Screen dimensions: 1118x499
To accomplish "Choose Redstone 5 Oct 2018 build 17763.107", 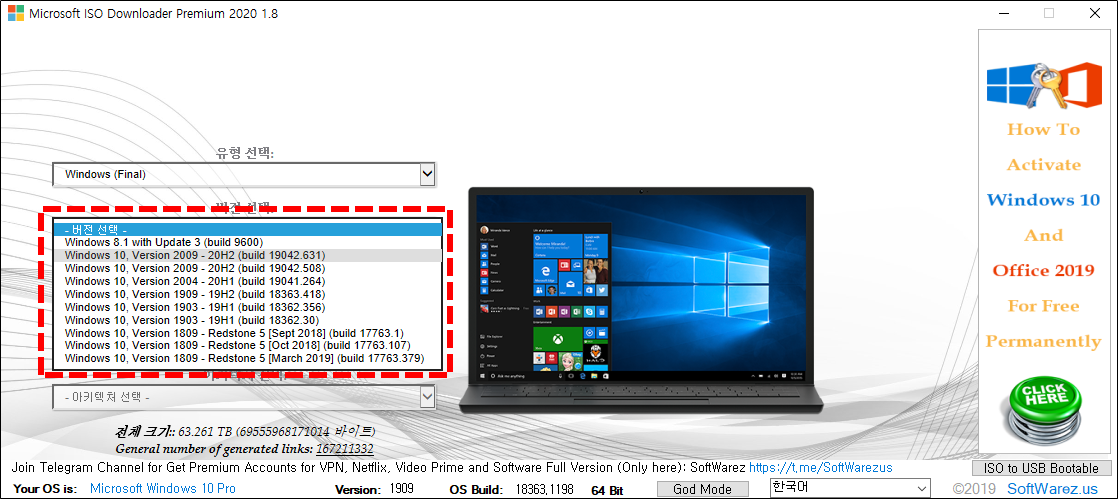I will [247, 345].
